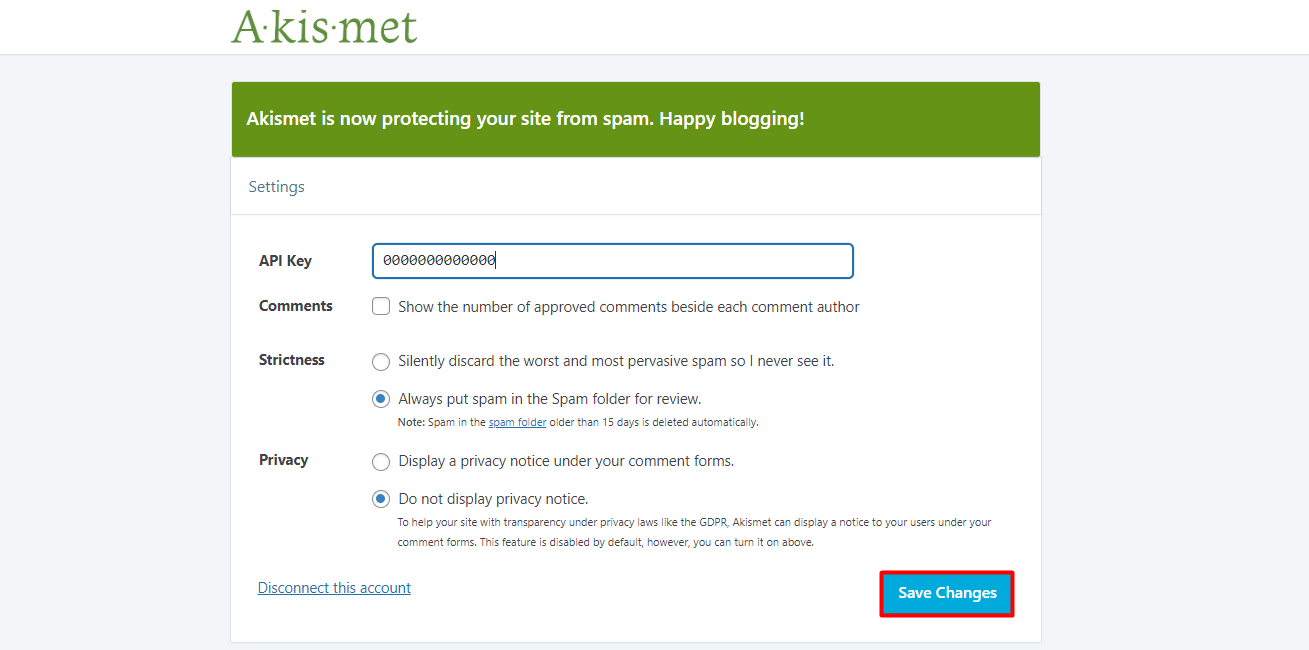Focus the API Key input field
Image resolution: width=1309 pixels, height=650 pixels.
click(x=612, y=261)
